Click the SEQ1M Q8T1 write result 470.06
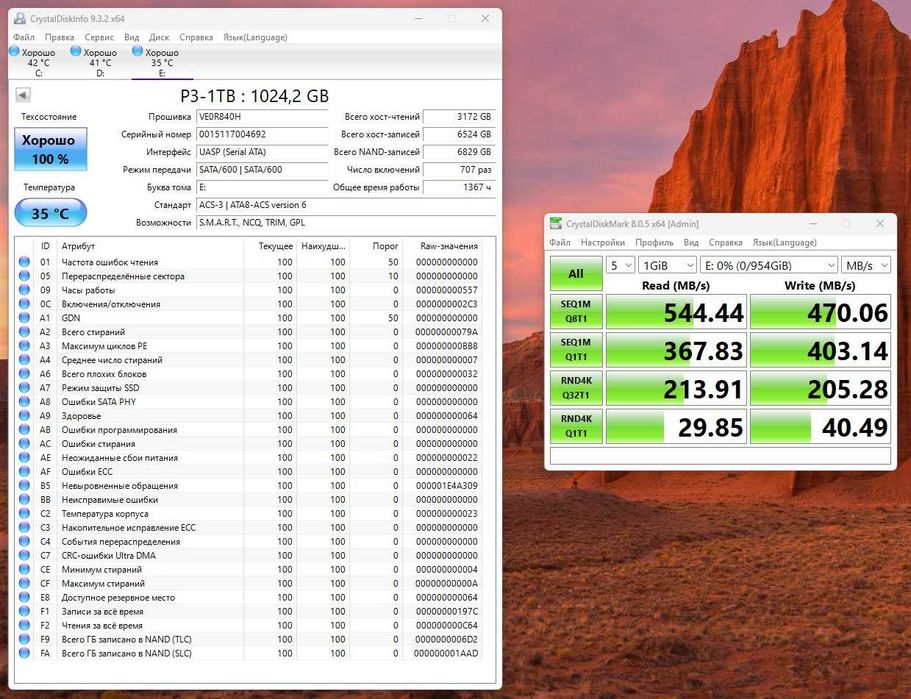This screenshot has width=911, height=699. pyautogui.click(x=820, y=312)
